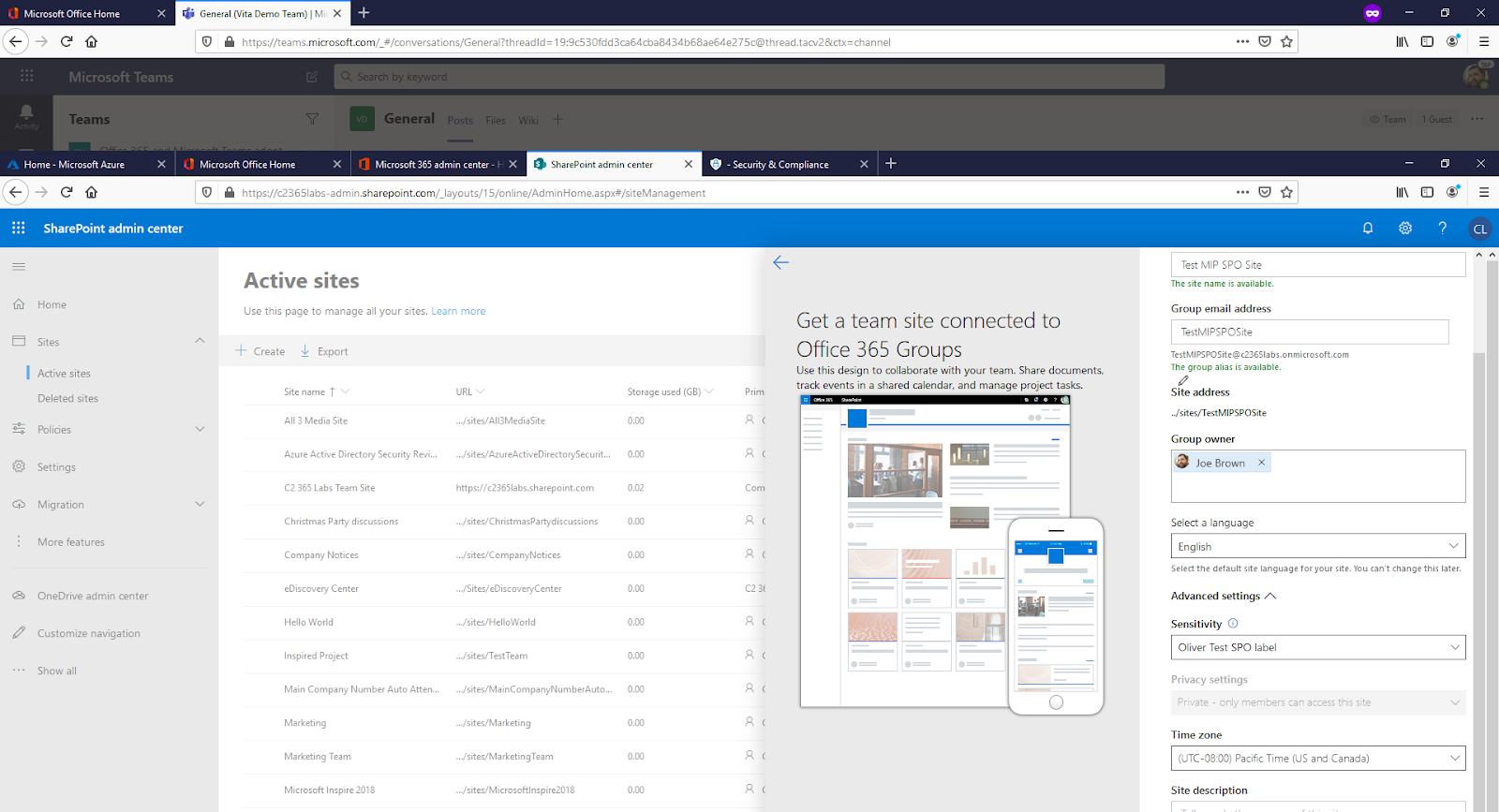Click the team site design preview thumbnail

pos(951,554)
